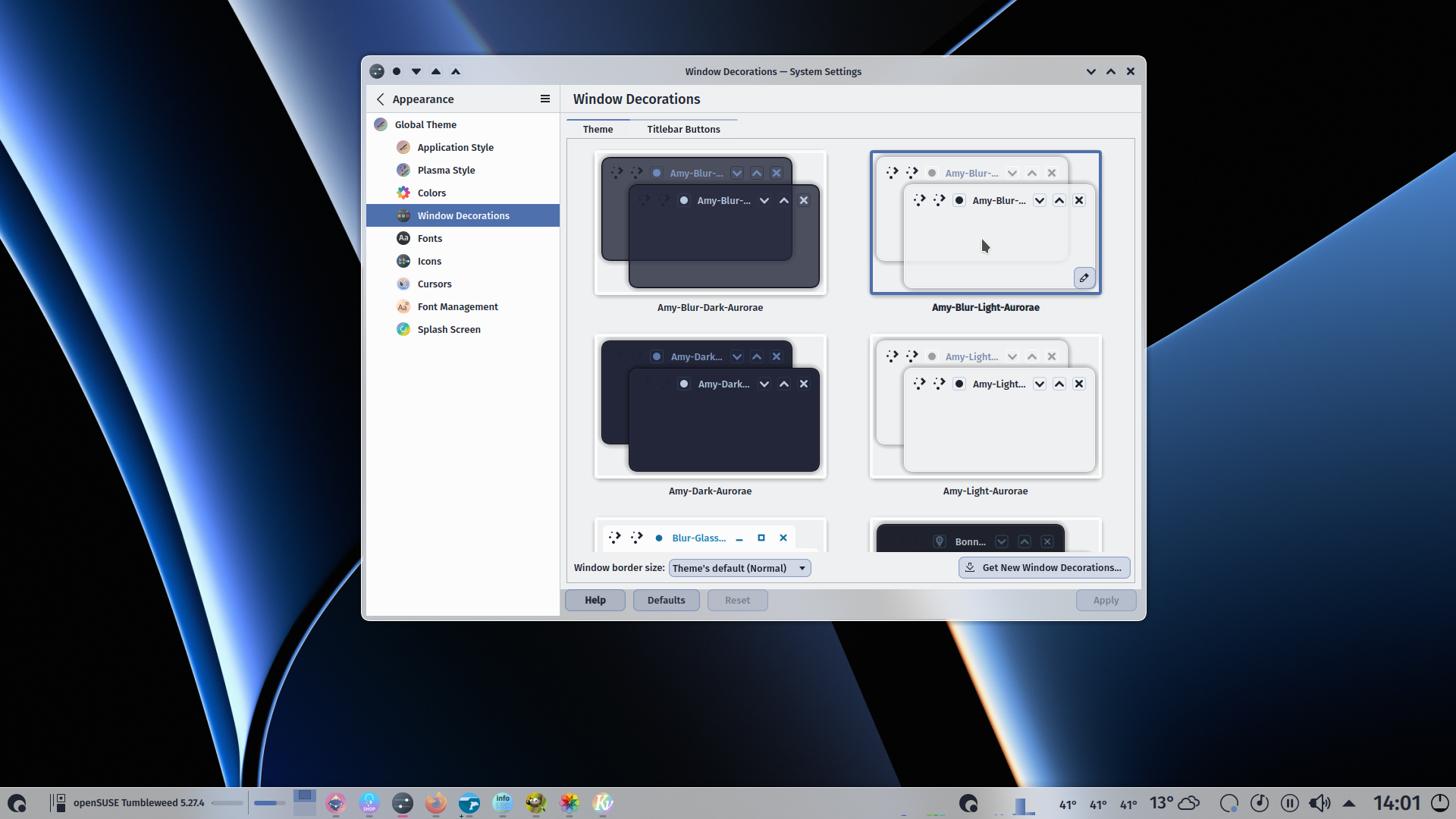Click the 13° temperature reading
Viewport: 1456px width, 819px height.
point(1161,803)
